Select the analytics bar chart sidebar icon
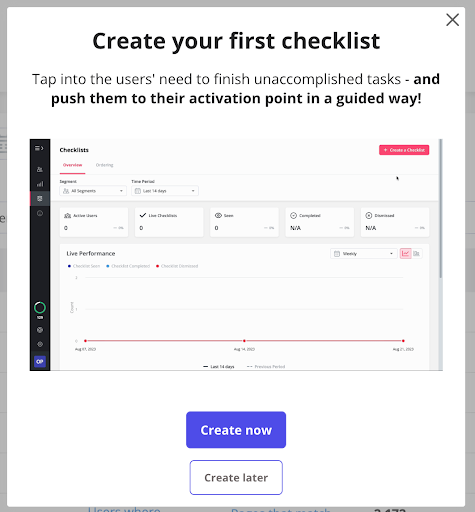 coord(40,184)
